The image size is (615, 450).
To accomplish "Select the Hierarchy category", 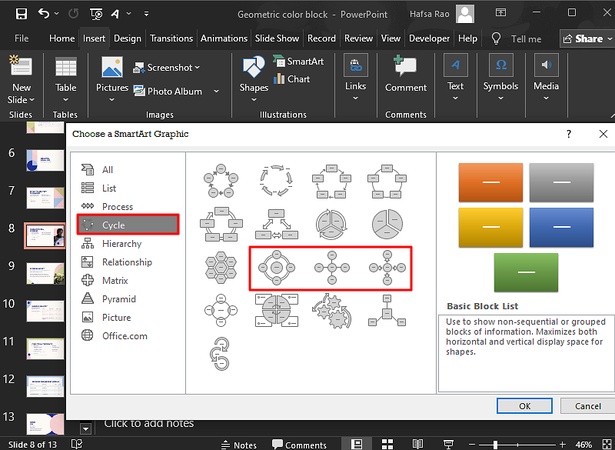I will pos(121,244).
